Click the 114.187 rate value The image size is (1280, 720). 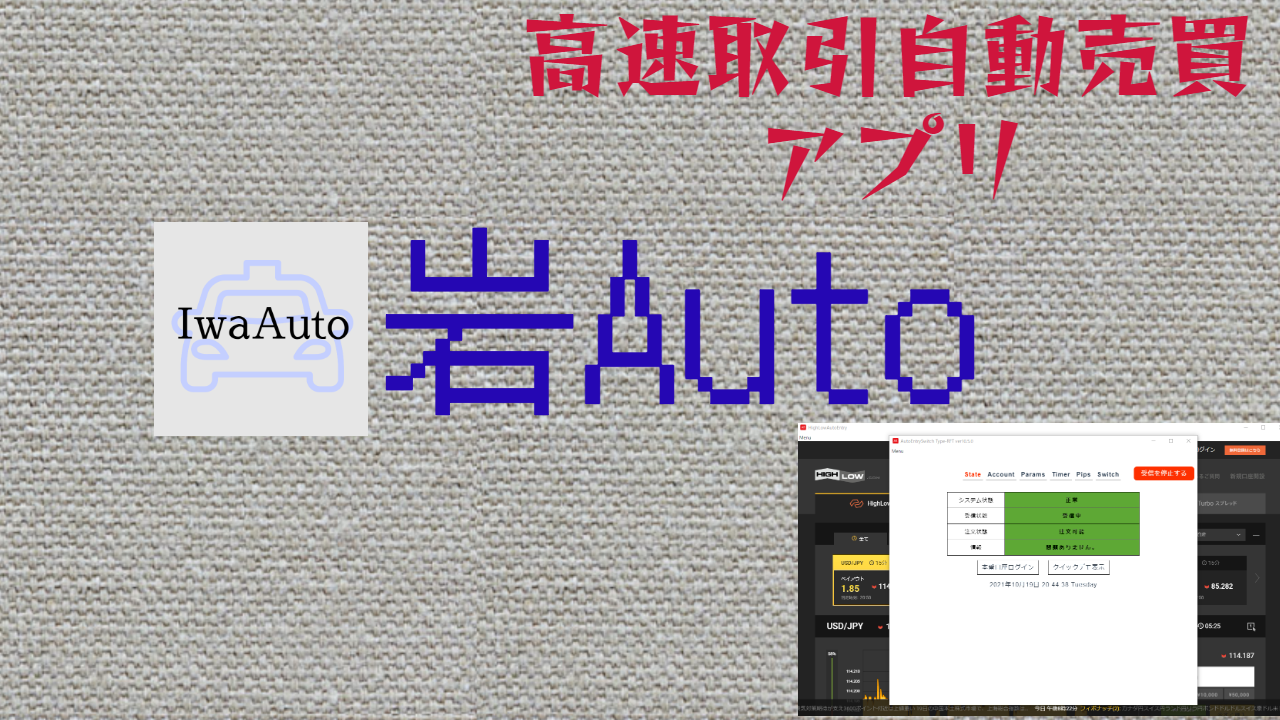[x=1240, y=655]
